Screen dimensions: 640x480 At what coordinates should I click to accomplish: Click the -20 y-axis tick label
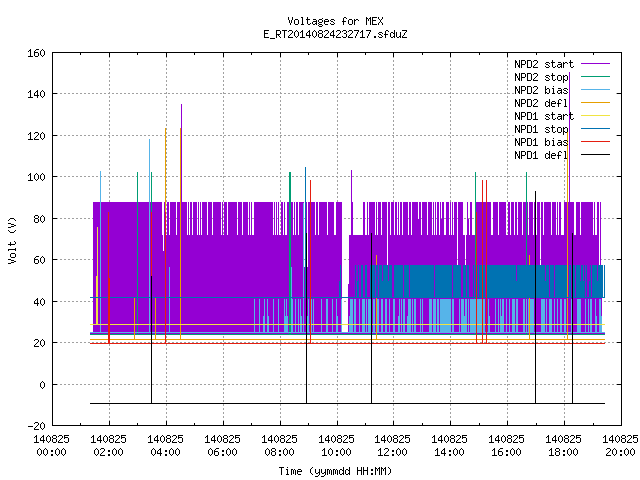point(36,426)
